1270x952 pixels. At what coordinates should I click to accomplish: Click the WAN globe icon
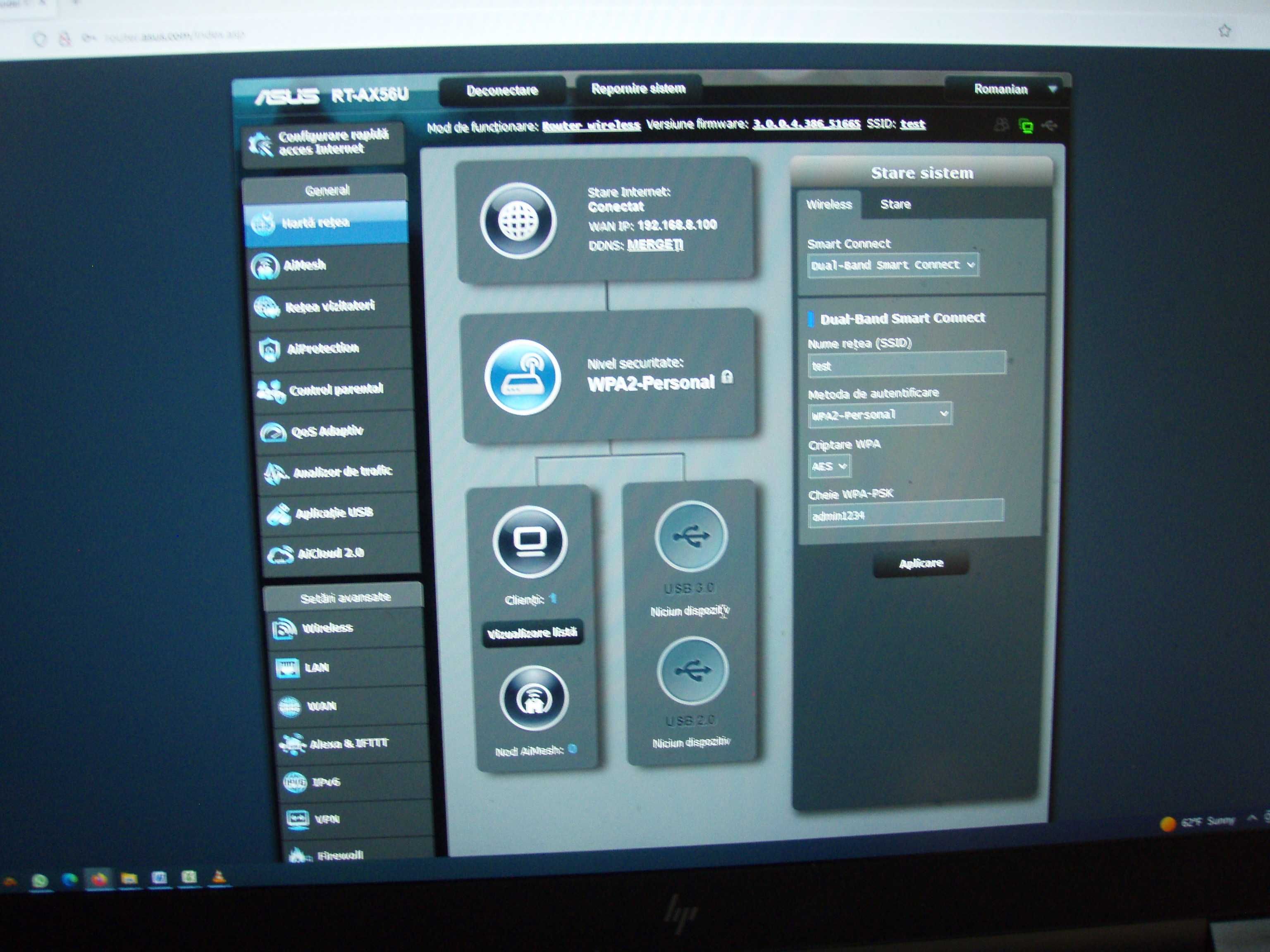coord(289,707)
